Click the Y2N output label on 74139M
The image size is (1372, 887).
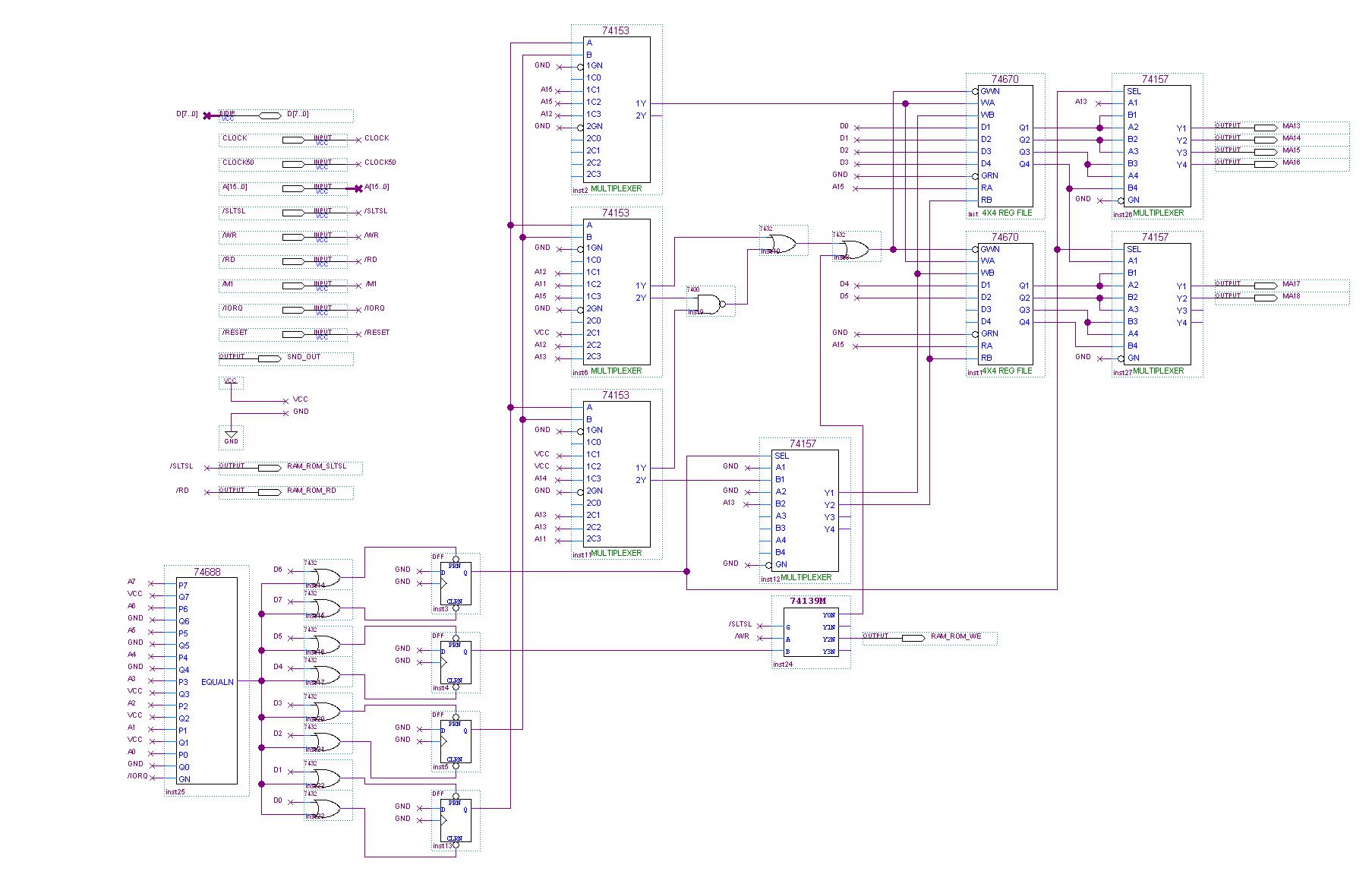pos(828,639)
